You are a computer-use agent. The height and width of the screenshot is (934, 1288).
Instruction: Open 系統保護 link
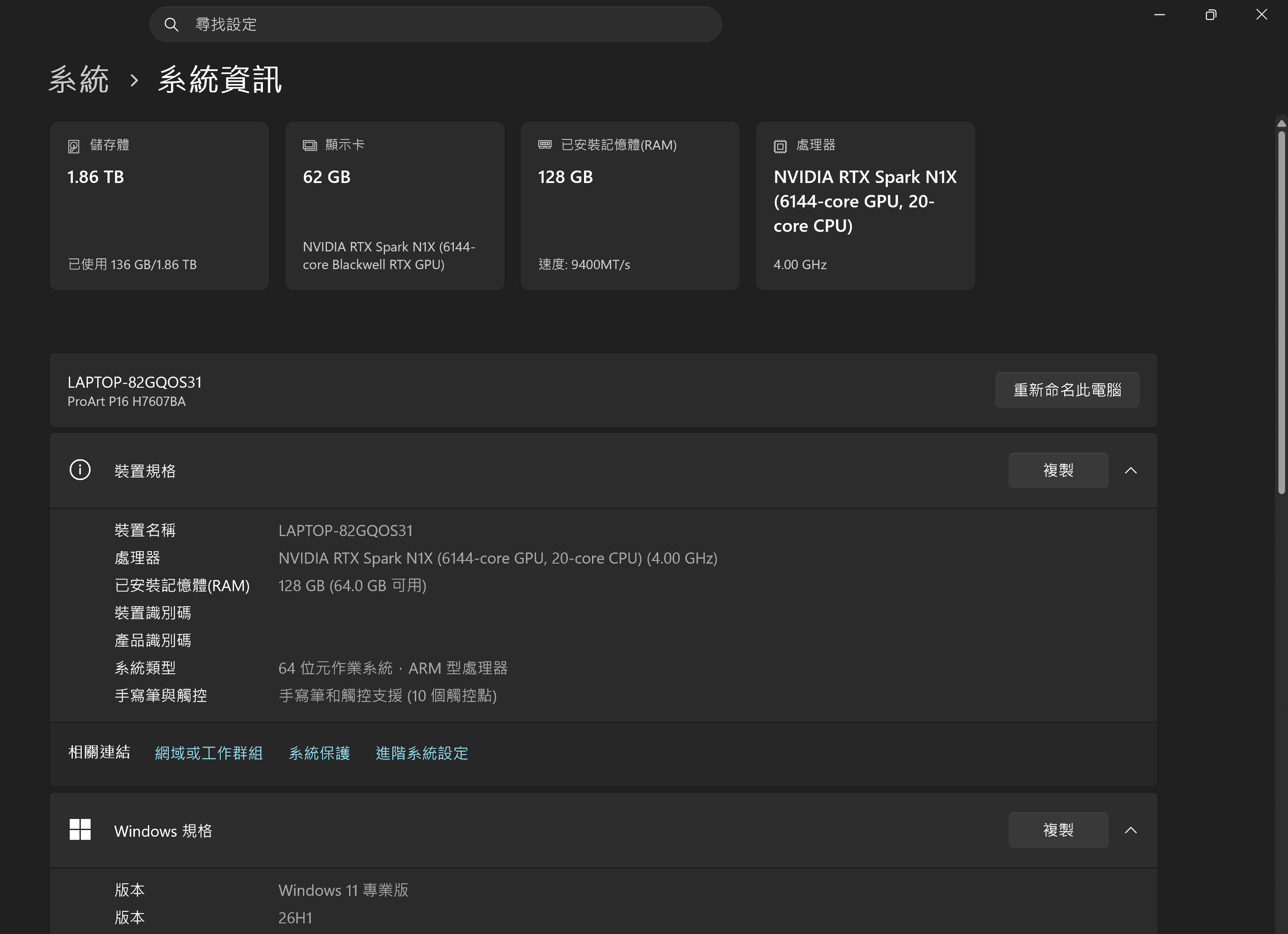[x=319, y=753]
